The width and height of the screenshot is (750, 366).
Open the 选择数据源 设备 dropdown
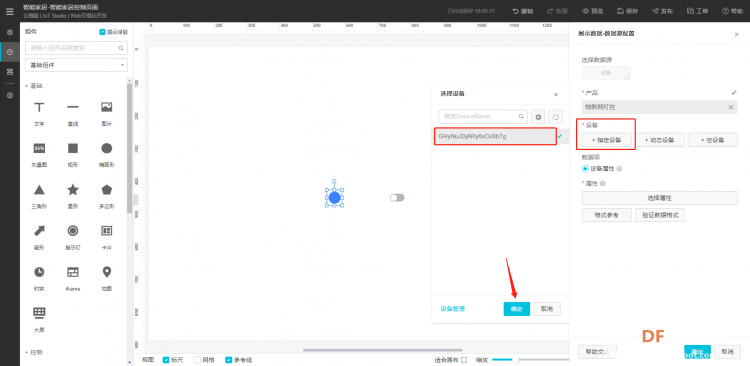click(606, 73)
